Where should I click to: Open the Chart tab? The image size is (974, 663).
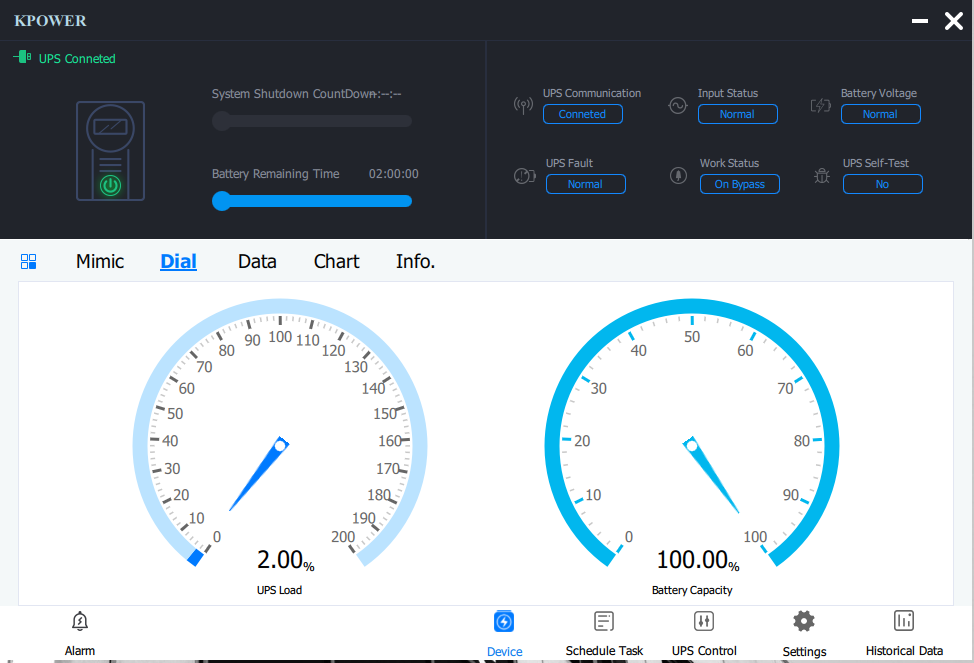point(337,262)
